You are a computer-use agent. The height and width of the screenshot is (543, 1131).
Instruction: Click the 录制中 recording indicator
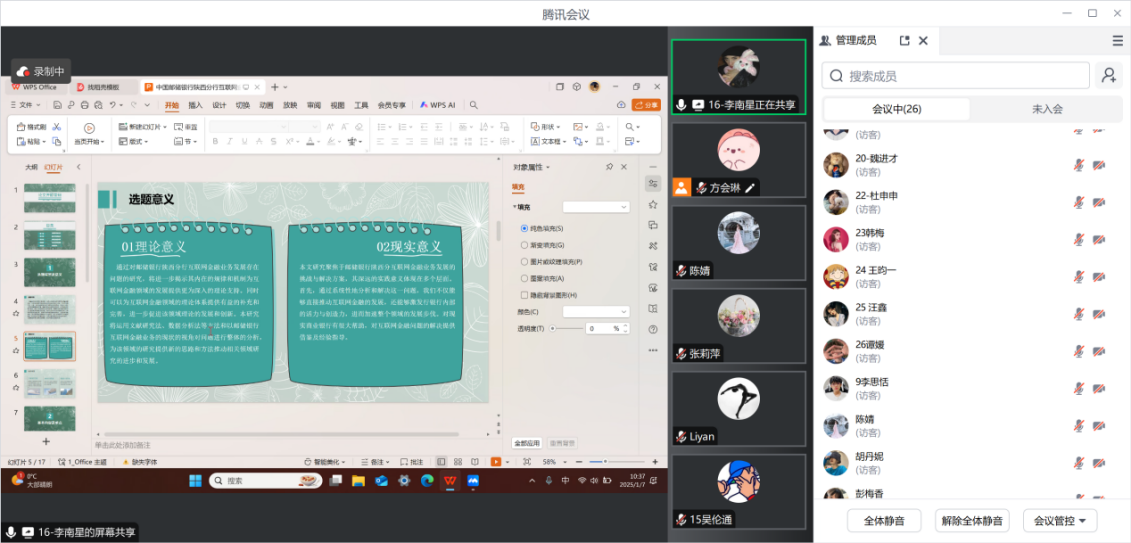pyautogui.click(x=41, y=72)
